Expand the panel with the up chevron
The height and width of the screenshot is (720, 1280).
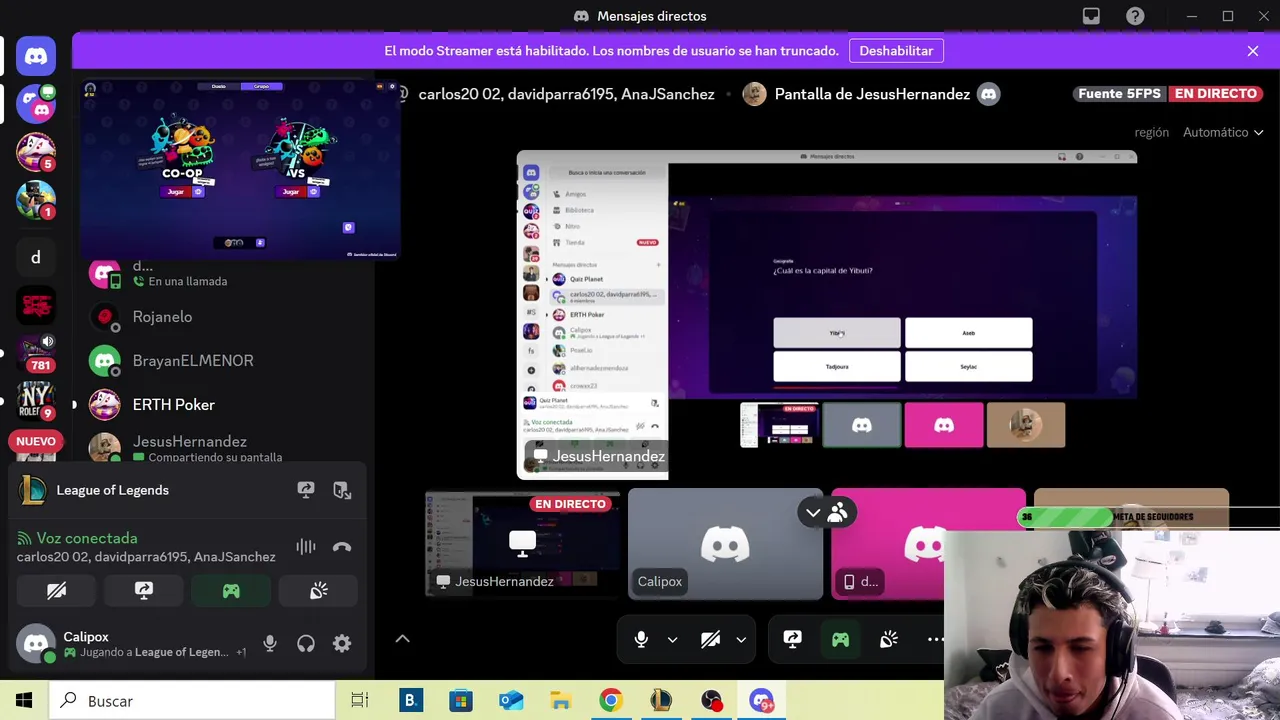click(x=402, y=639)
